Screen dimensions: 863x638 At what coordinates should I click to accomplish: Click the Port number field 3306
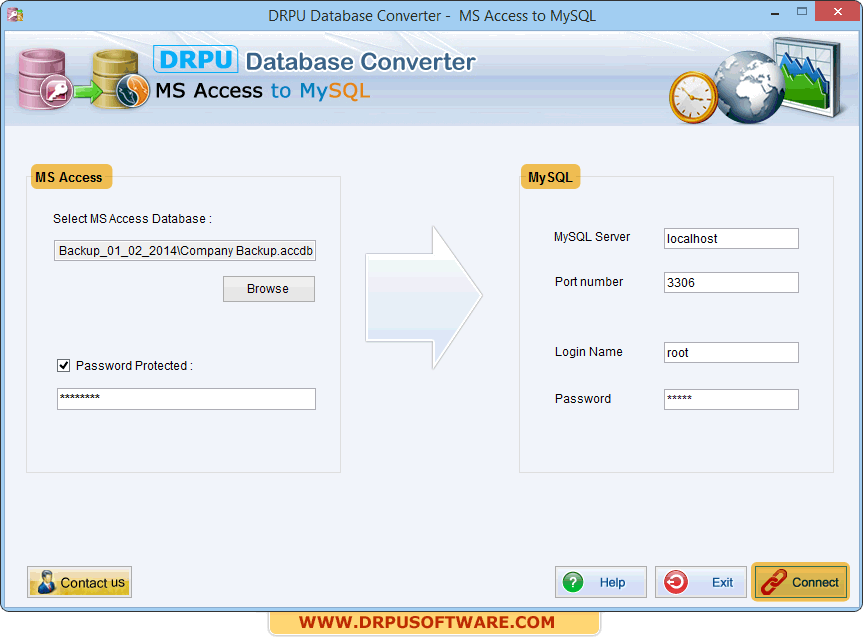point(731,282)
